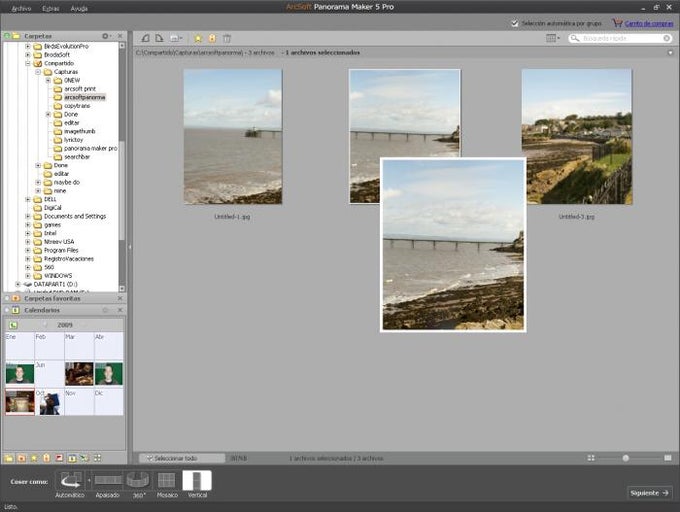
Task: Adjust the thumbnail size slider handle
Action: 625,458
